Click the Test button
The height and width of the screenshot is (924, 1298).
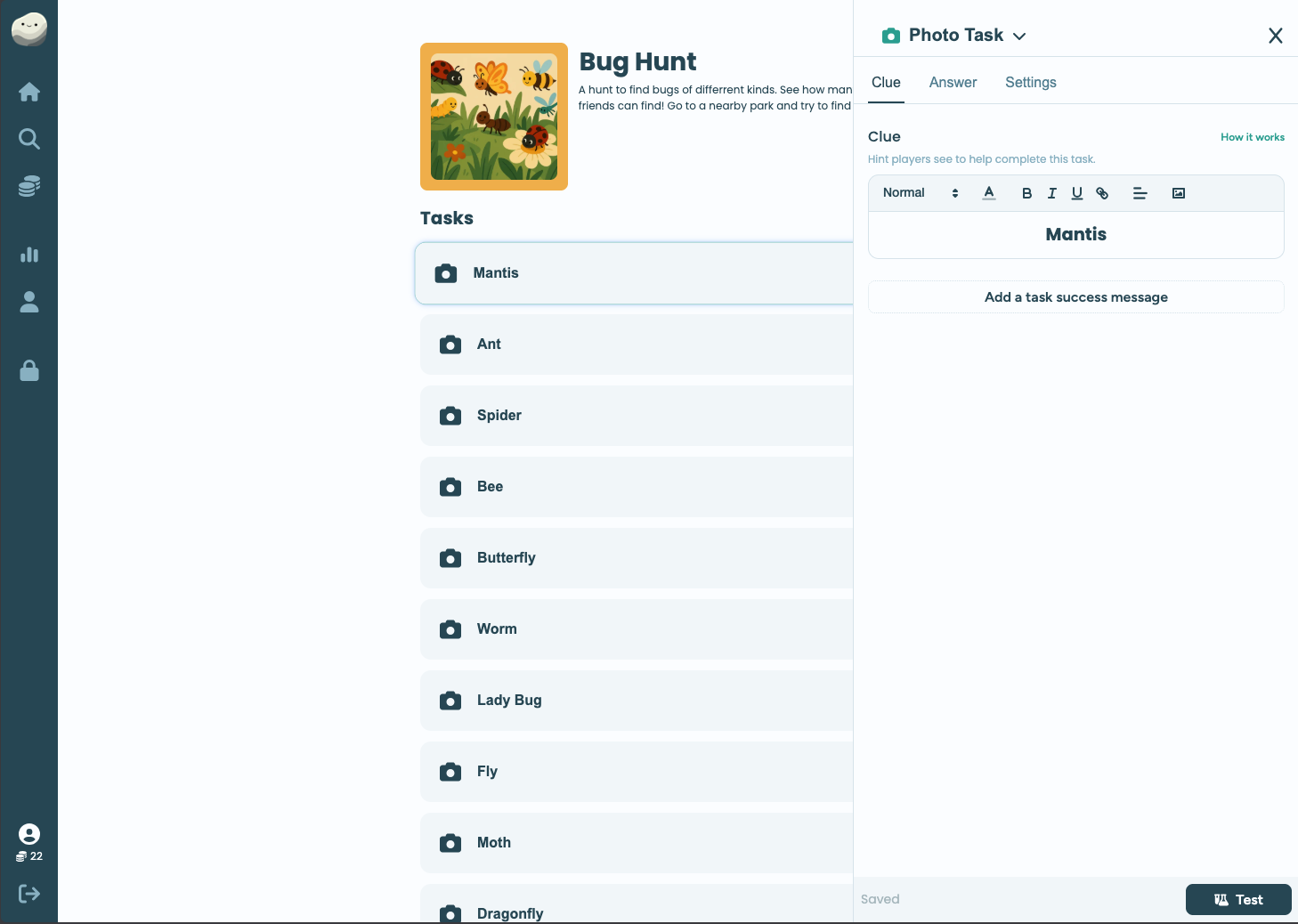tap(1238, 899)
